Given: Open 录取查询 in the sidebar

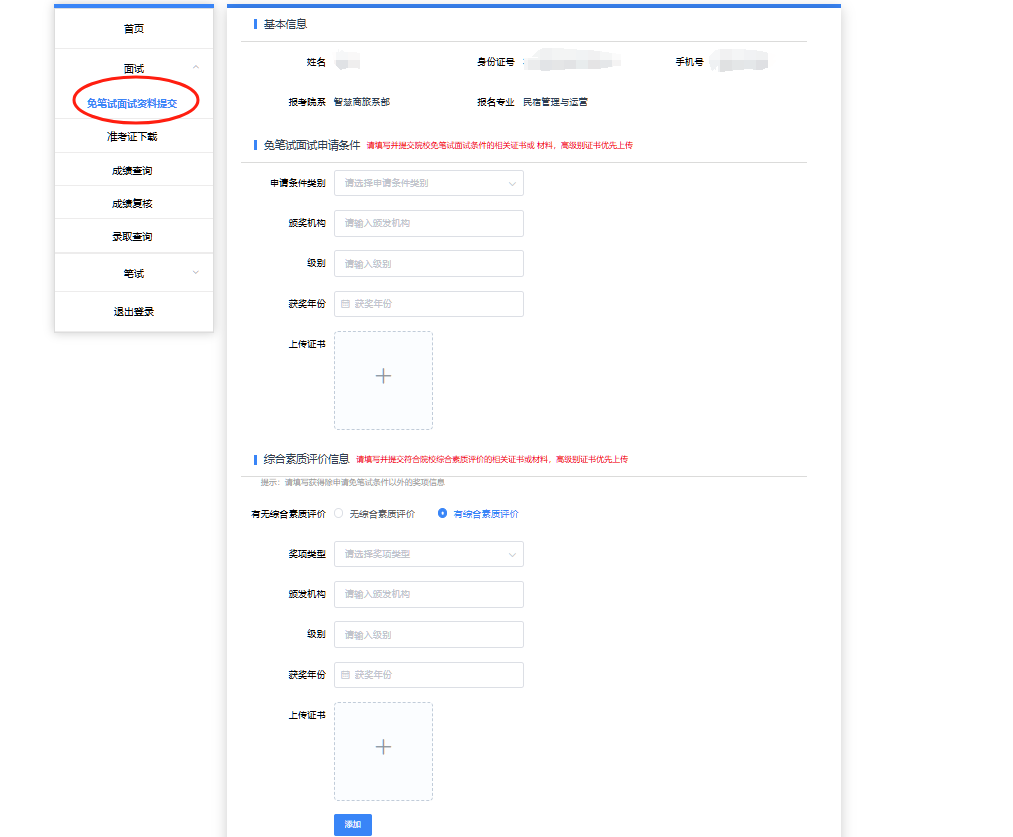Looking at the screenshot, I should (x=132, y=237).
